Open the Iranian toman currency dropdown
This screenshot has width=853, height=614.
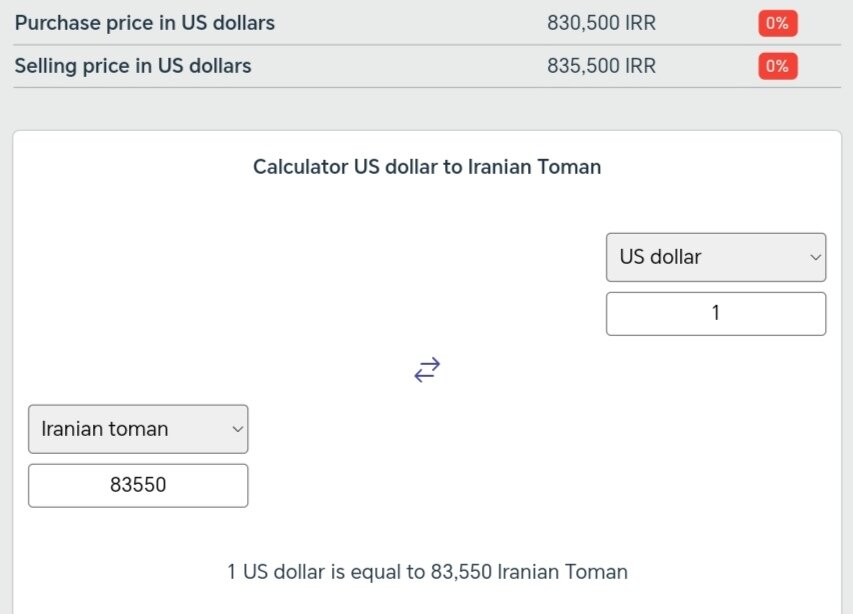coord(137,429)
